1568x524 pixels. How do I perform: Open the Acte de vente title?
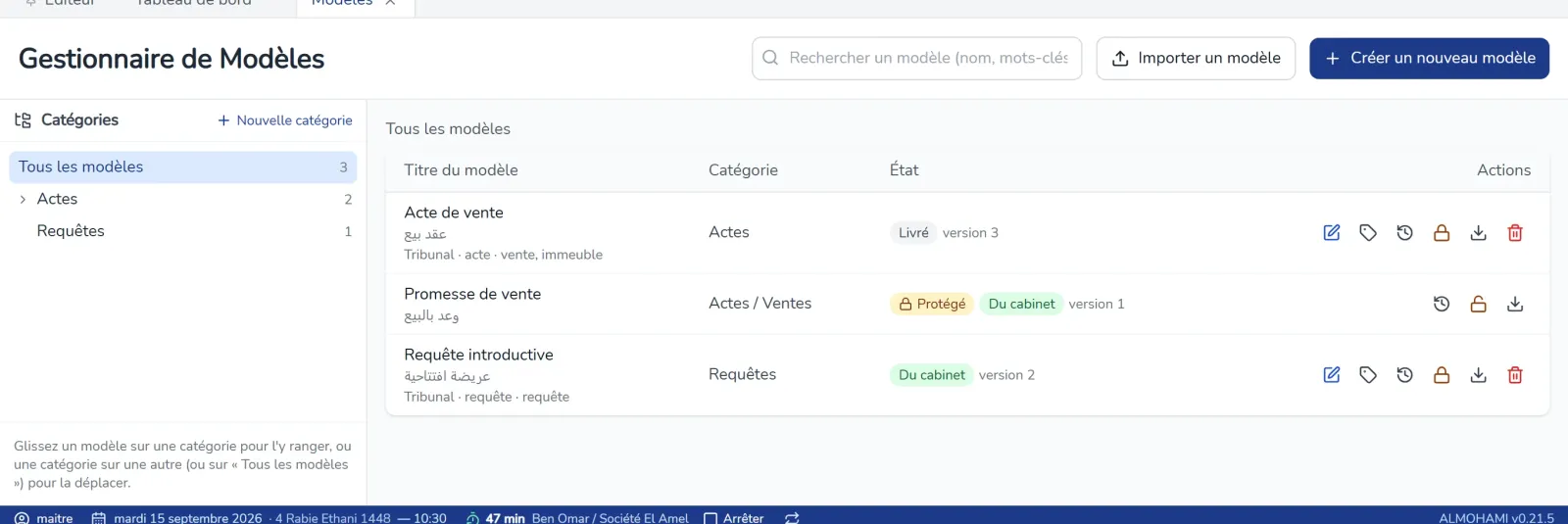454,213
